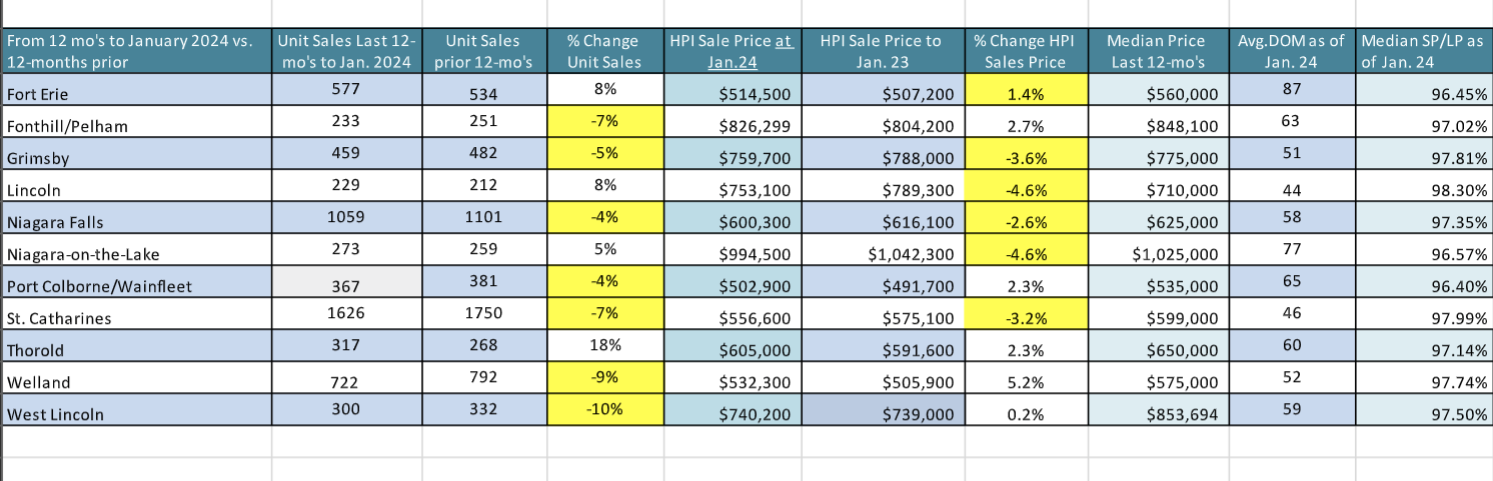Viewport: 1493px width, 481px height.
Task: Click the '% Change Unit Sales' column header
Action: (604, 51)
